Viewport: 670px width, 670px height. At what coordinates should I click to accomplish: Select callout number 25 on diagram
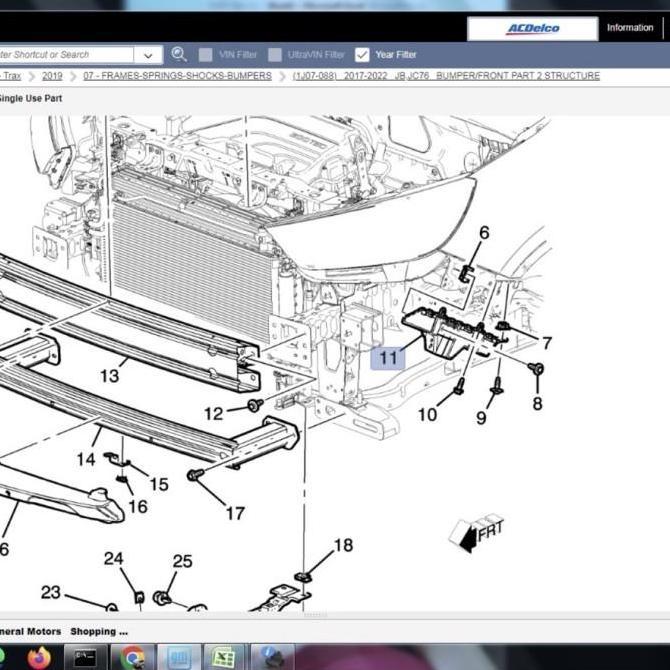click(182, 561)
